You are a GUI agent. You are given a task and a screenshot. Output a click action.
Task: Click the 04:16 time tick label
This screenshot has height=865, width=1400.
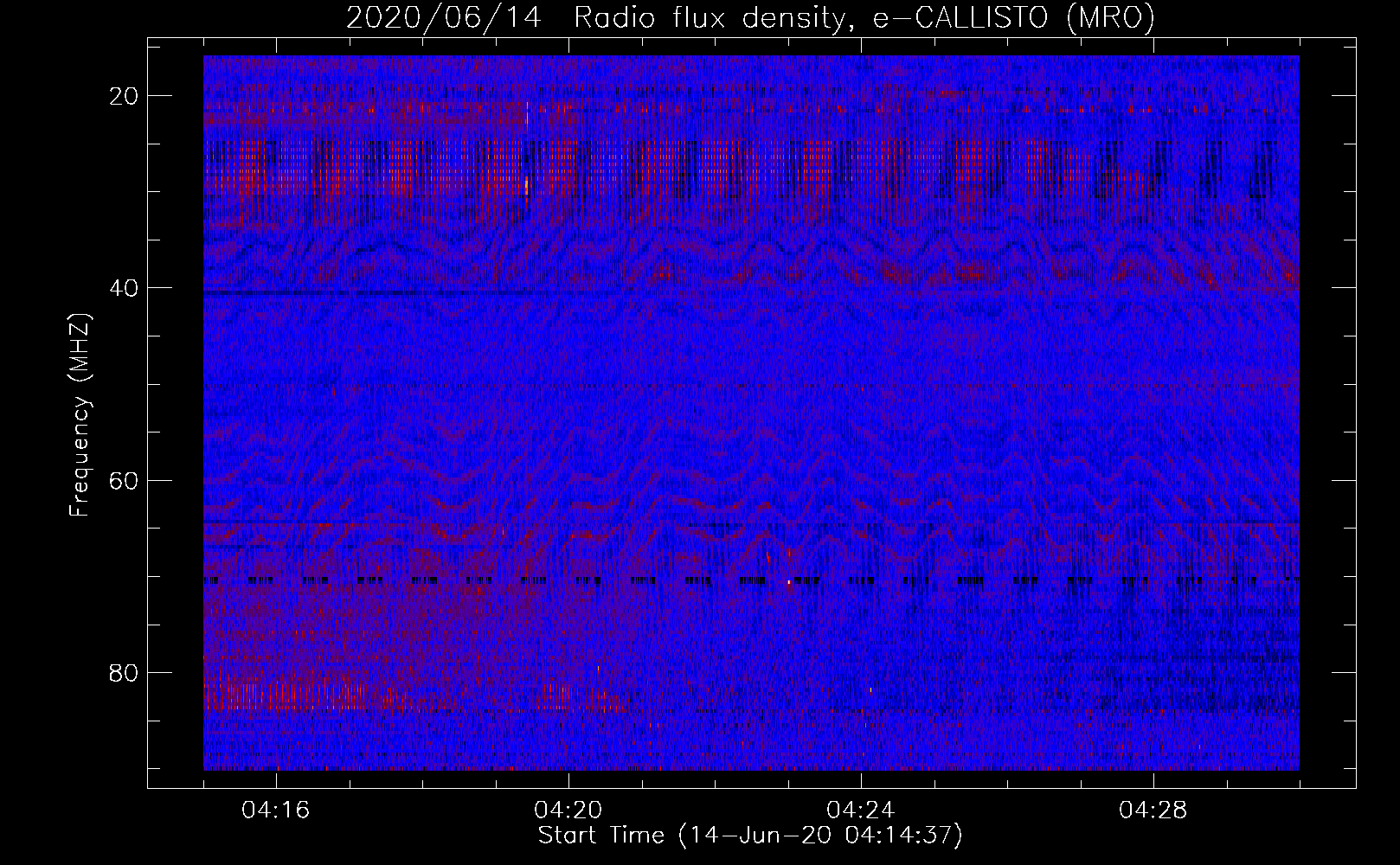click(x=276, y=811)
